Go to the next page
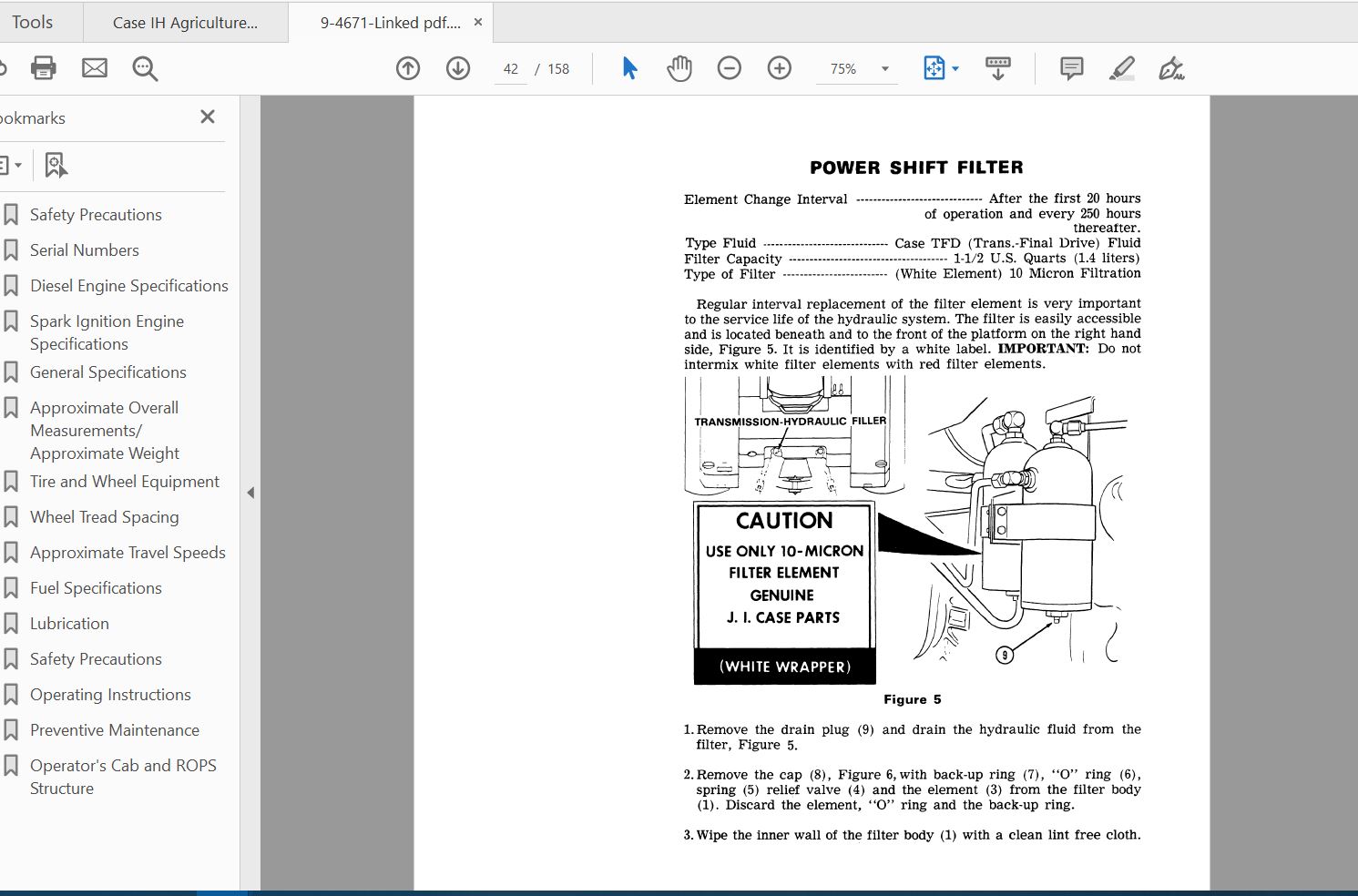This screenshot has height=896, width=1358. click(457, 67)
